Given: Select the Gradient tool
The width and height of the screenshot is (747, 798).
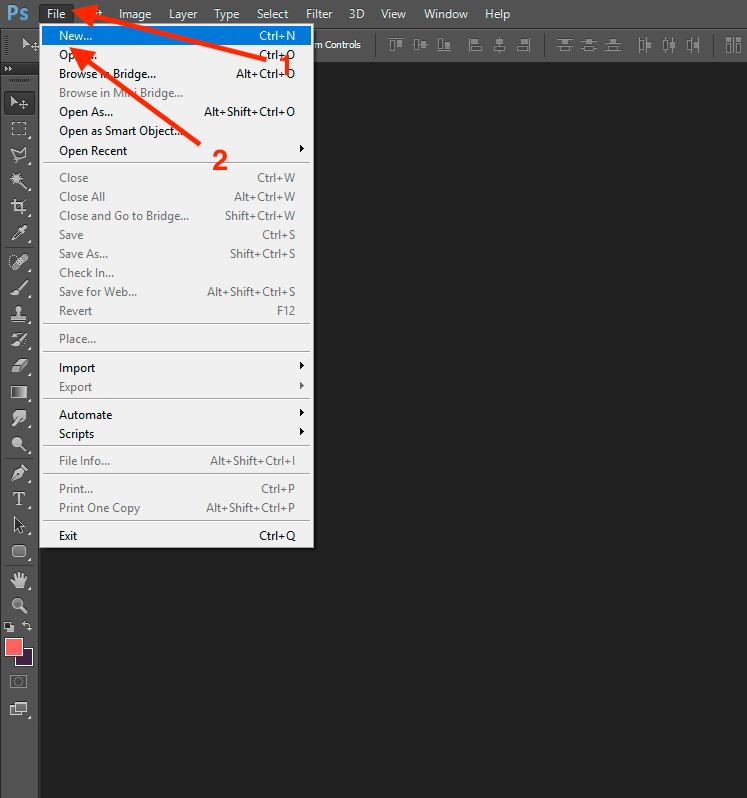Looking at the screenshot, I should point(19,392).
